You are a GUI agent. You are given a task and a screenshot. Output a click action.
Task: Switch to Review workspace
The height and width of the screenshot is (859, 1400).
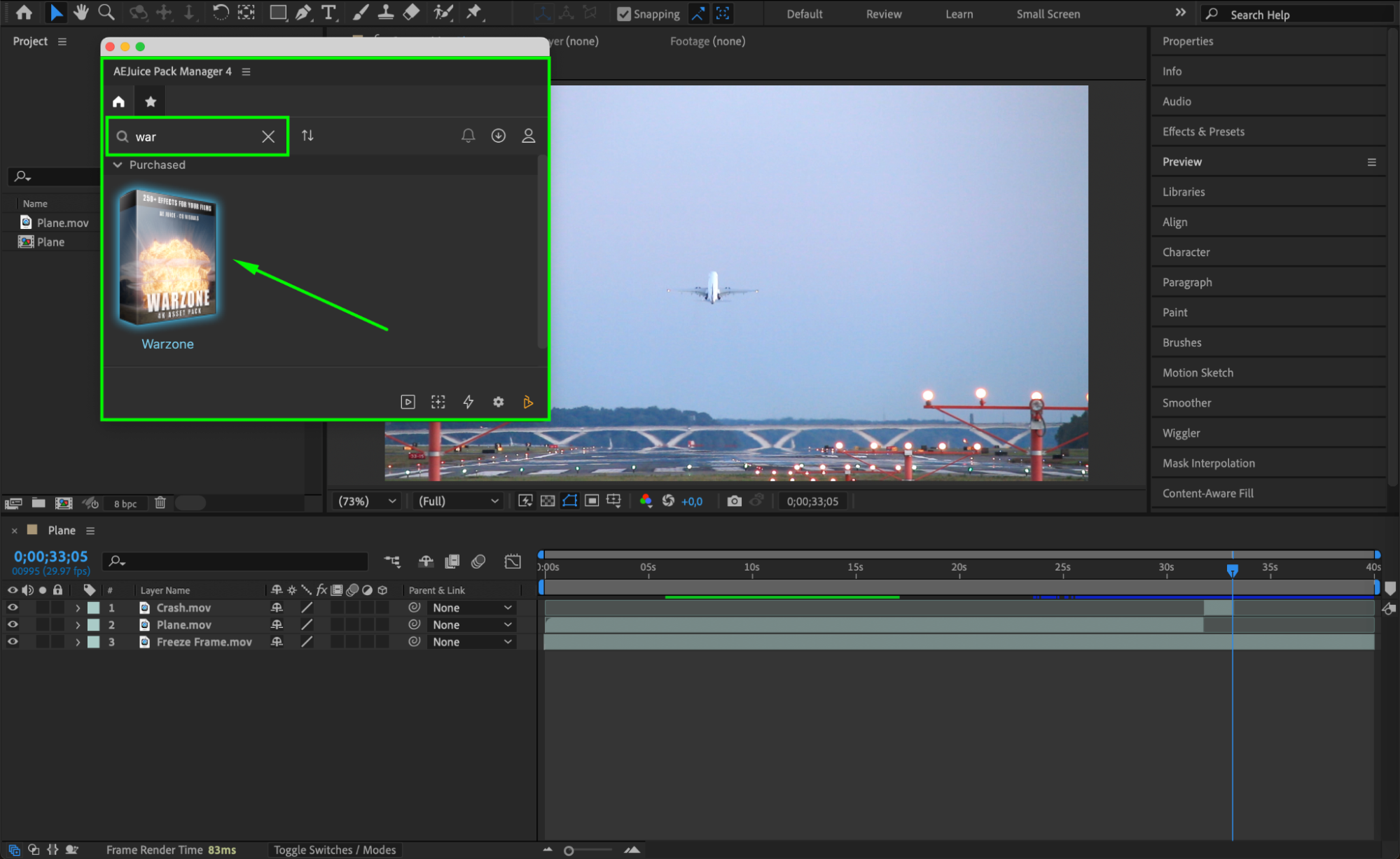[x=883, y=14]
